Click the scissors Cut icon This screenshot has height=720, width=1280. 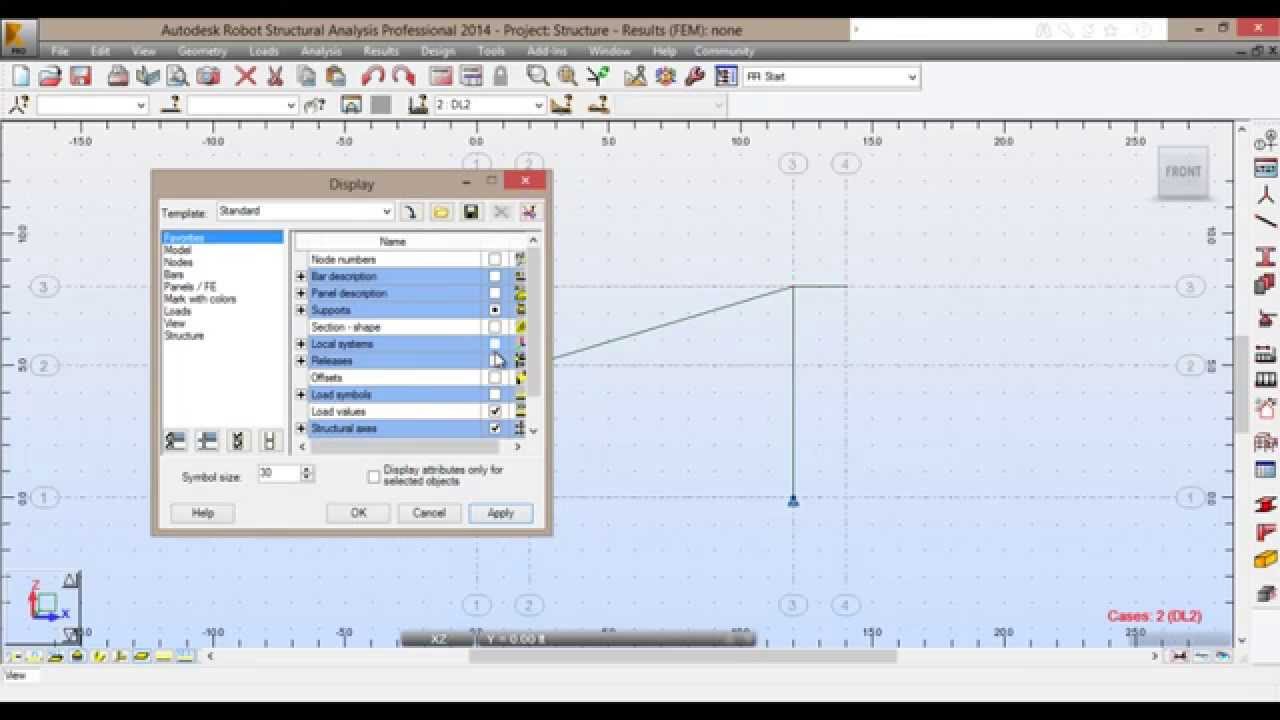tap(275, 76)
